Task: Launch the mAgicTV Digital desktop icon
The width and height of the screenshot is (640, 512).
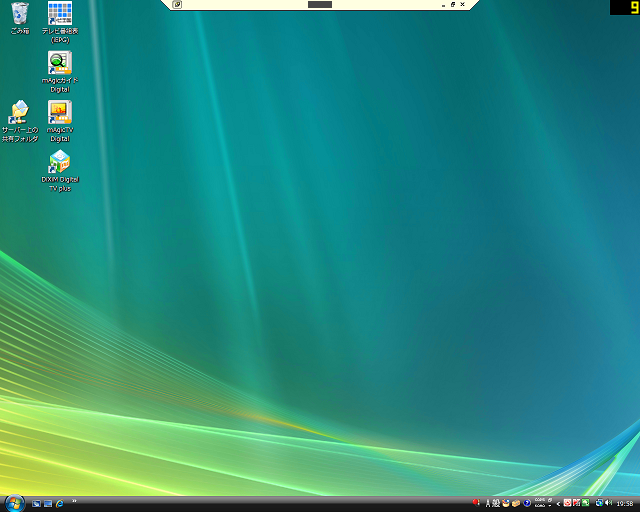Action: point(60,112)
